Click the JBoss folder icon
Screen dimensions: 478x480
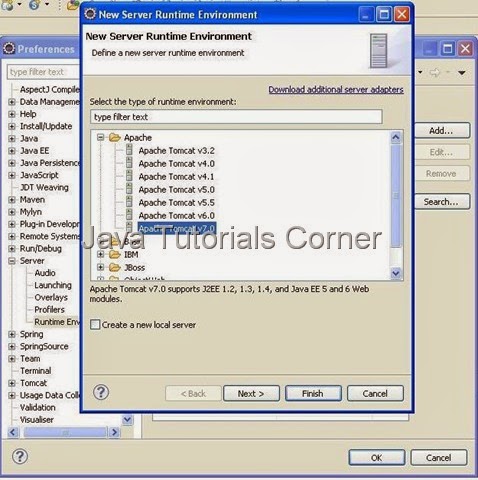pyautogui.click(x=115, y=267)
